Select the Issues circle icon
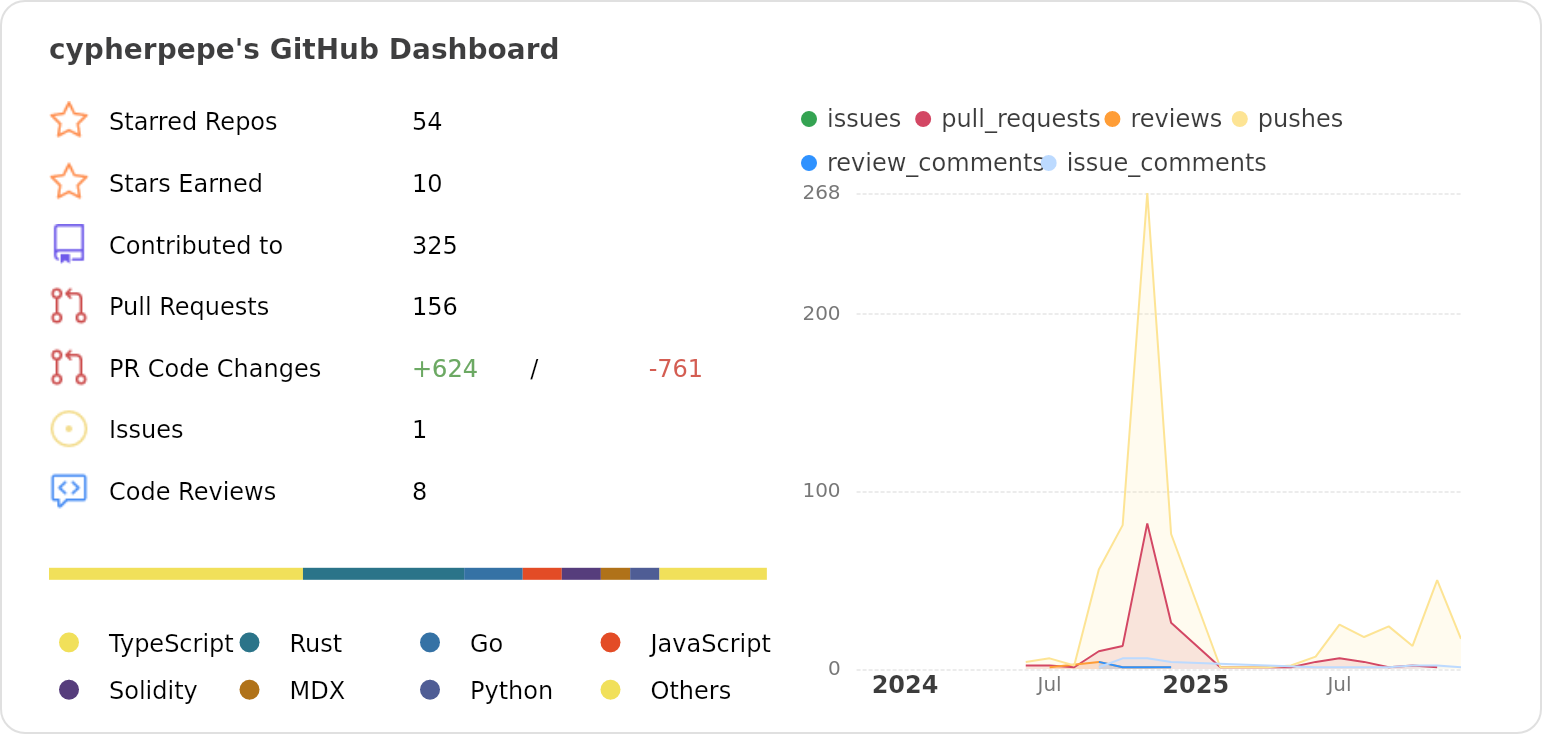The image size is (1542, 734). click(x=68, y=428)
